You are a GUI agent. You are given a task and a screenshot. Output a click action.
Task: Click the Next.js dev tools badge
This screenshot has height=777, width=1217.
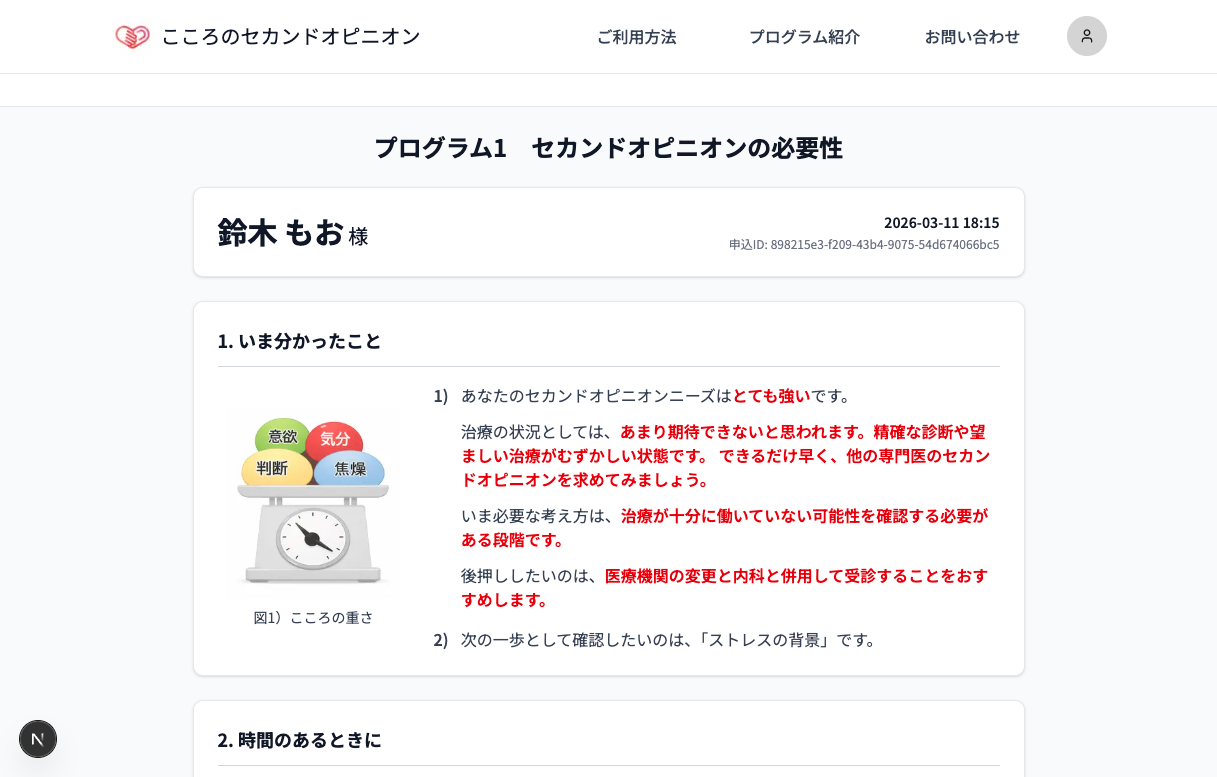(x=38, y=739)
